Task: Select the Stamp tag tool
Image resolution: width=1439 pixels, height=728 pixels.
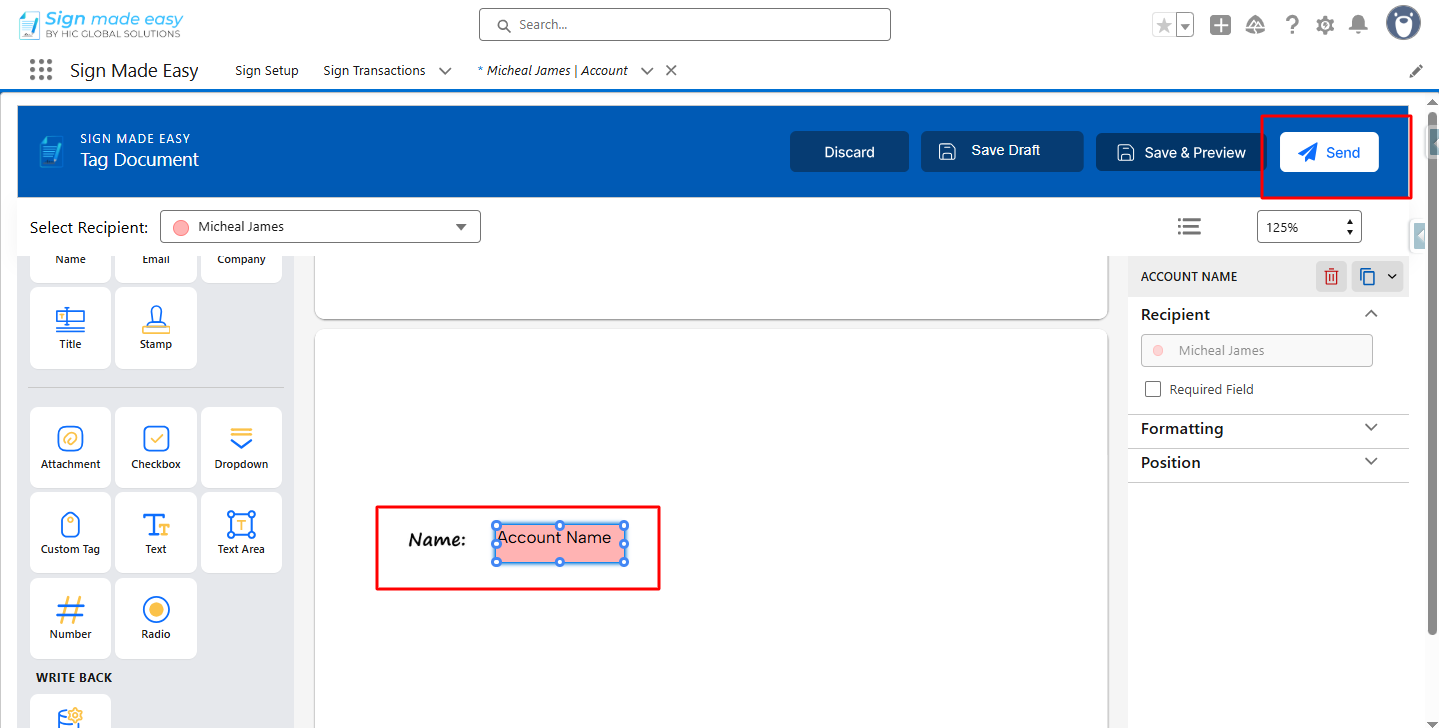Action: (x=156, y=328)
